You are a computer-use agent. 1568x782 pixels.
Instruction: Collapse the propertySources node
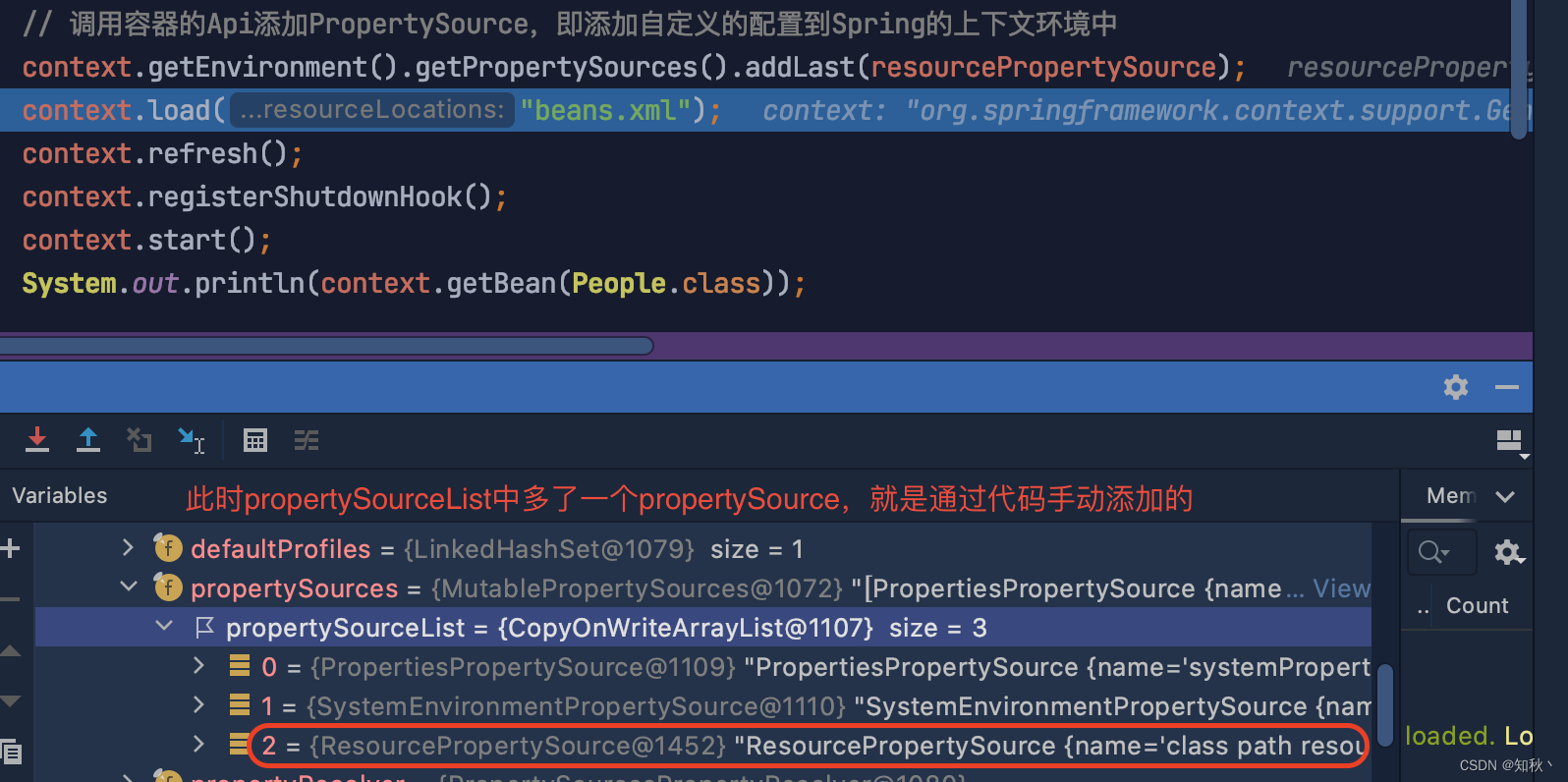128,586
